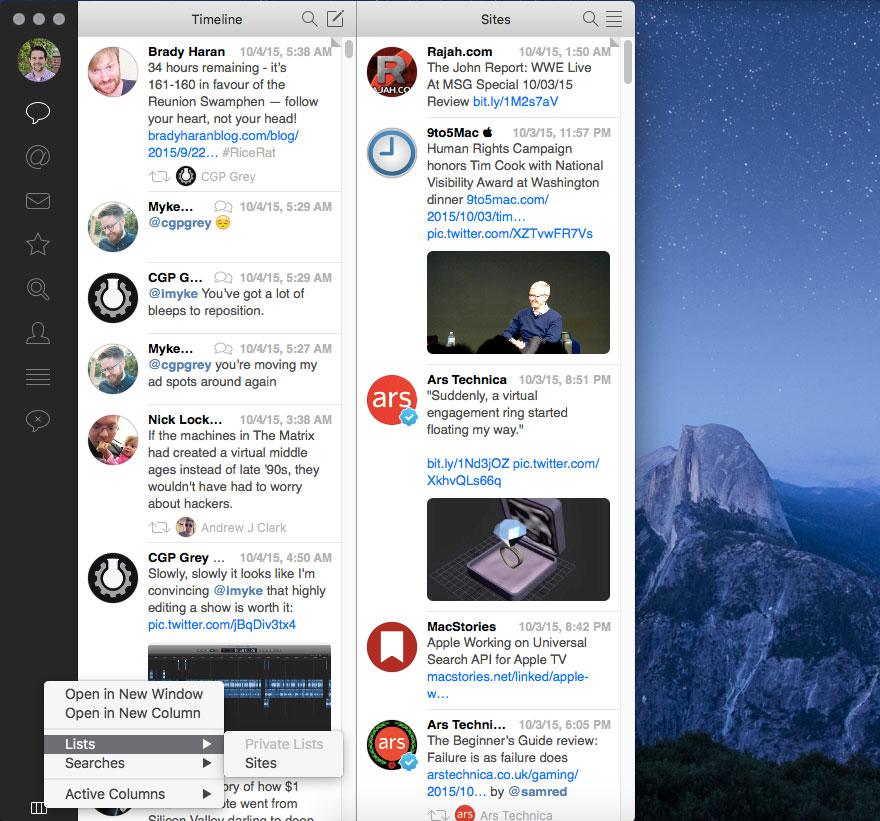Select the Searches menu item
This screenshot has width=880, height=821.
134,763
